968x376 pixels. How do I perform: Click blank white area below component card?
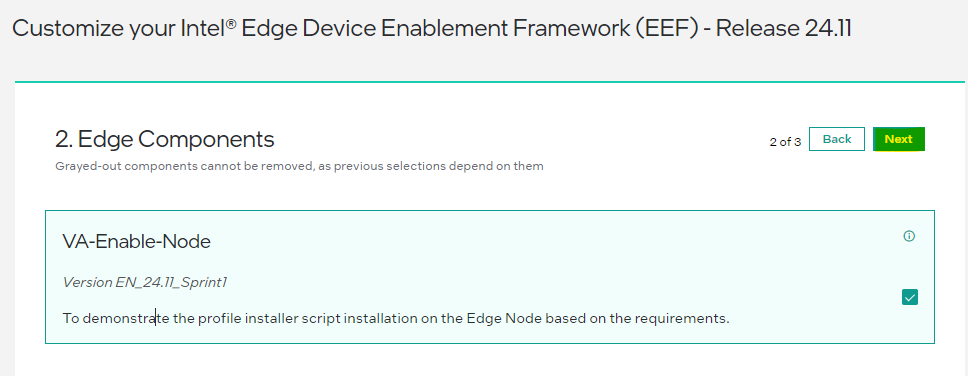pos(490,361)
